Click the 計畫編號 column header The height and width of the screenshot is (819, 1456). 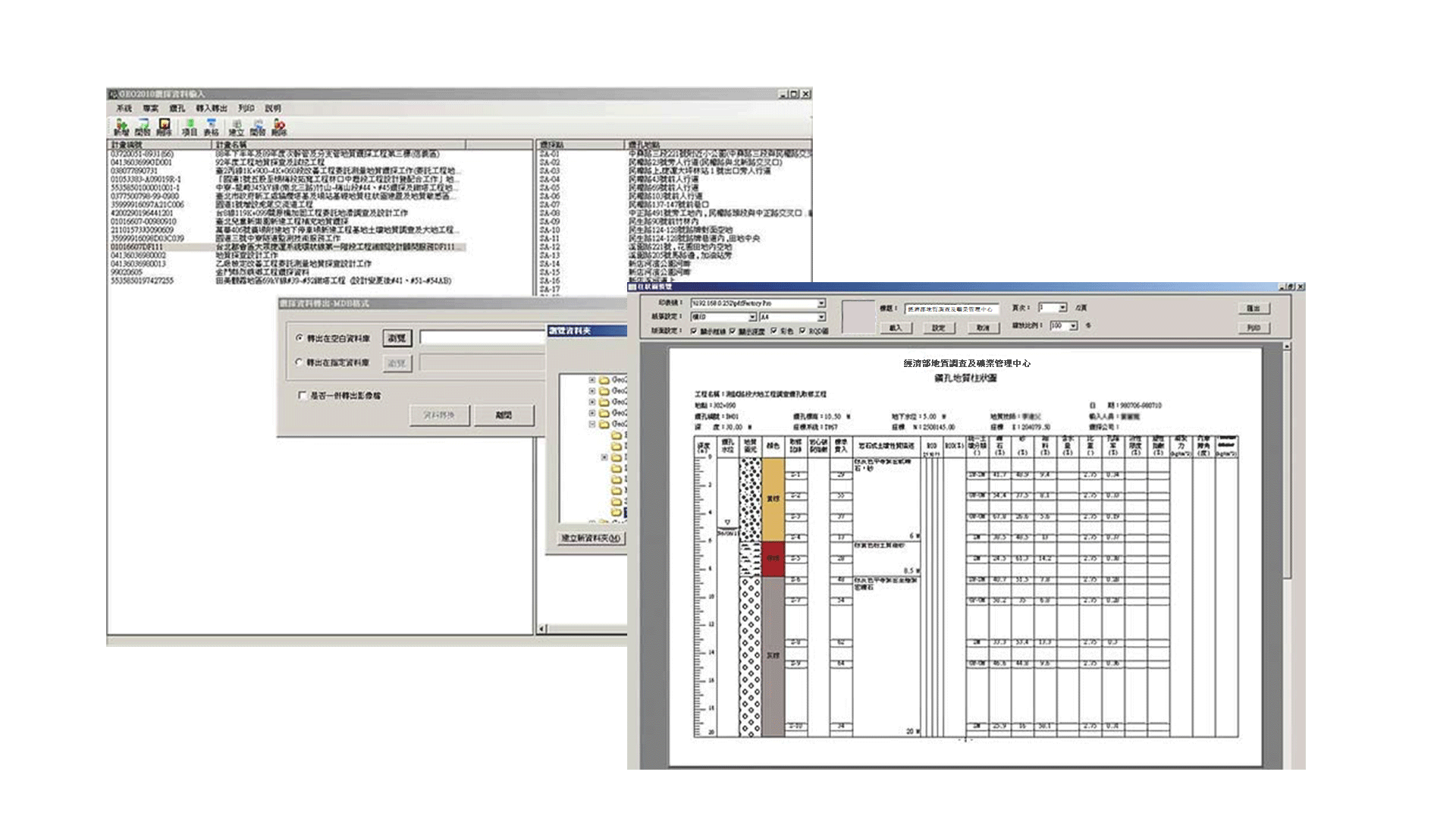coord(160,145)
